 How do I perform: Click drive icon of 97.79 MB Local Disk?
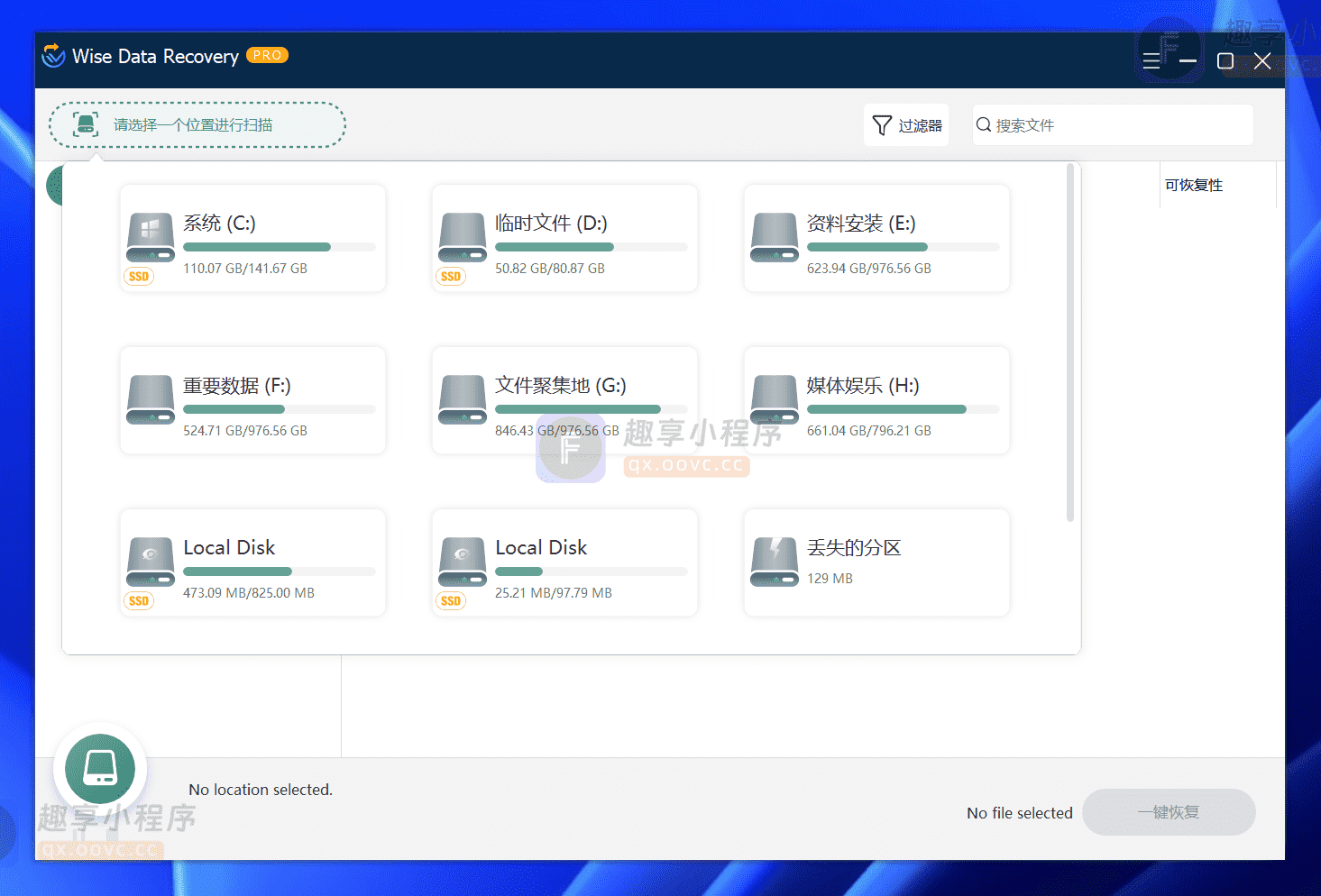point(463,562)
